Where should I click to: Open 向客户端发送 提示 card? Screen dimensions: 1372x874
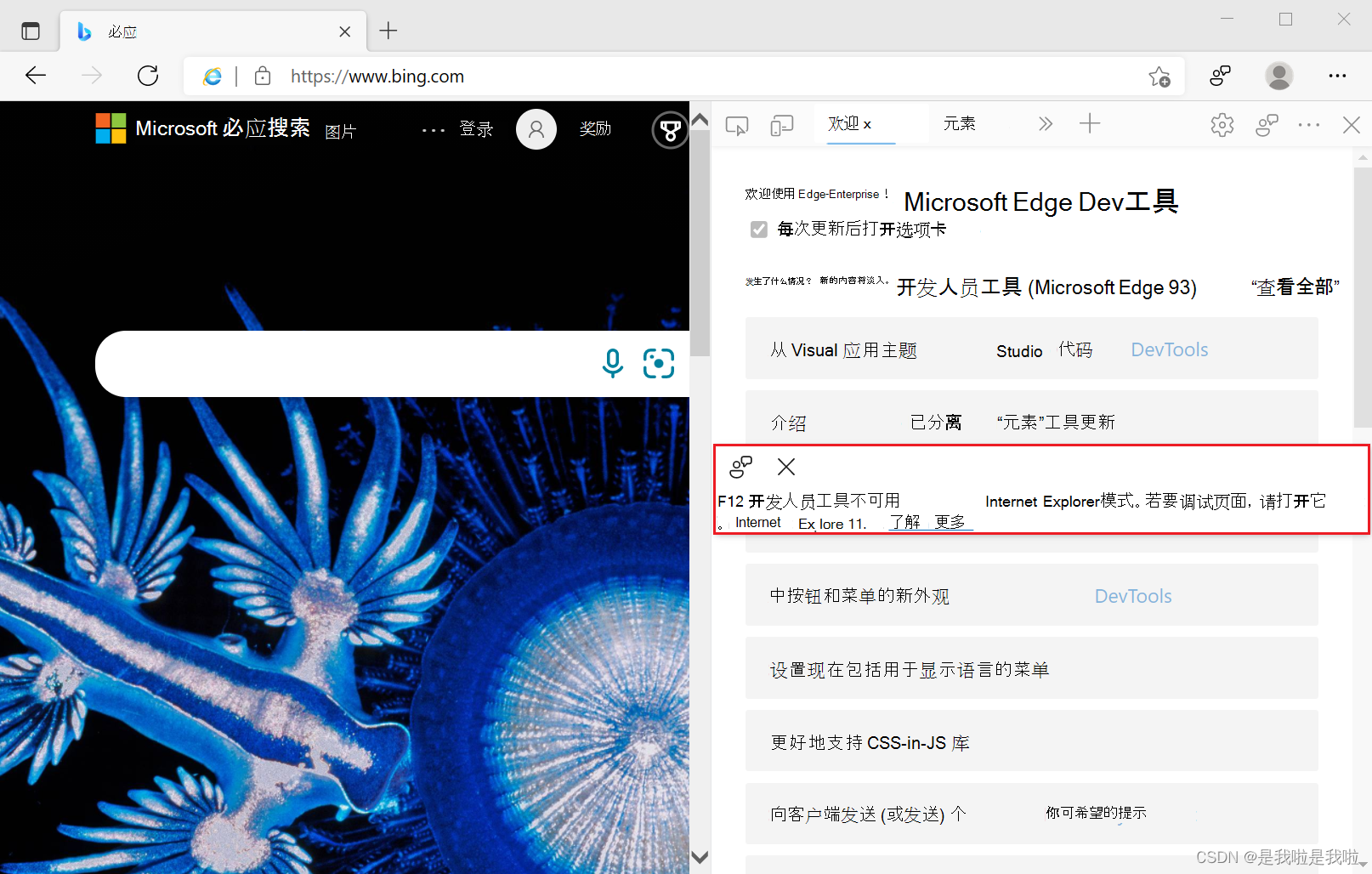(1031, 814)
